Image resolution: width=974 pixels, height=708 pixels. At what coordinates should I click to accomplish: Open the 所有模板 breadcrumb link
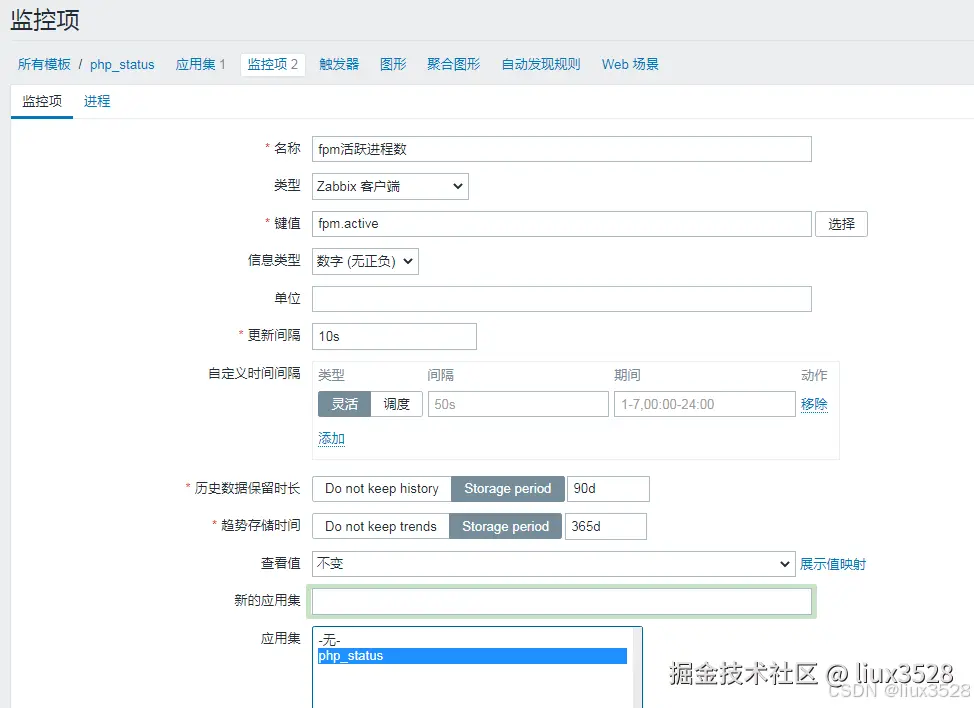(x=44, y=65)
